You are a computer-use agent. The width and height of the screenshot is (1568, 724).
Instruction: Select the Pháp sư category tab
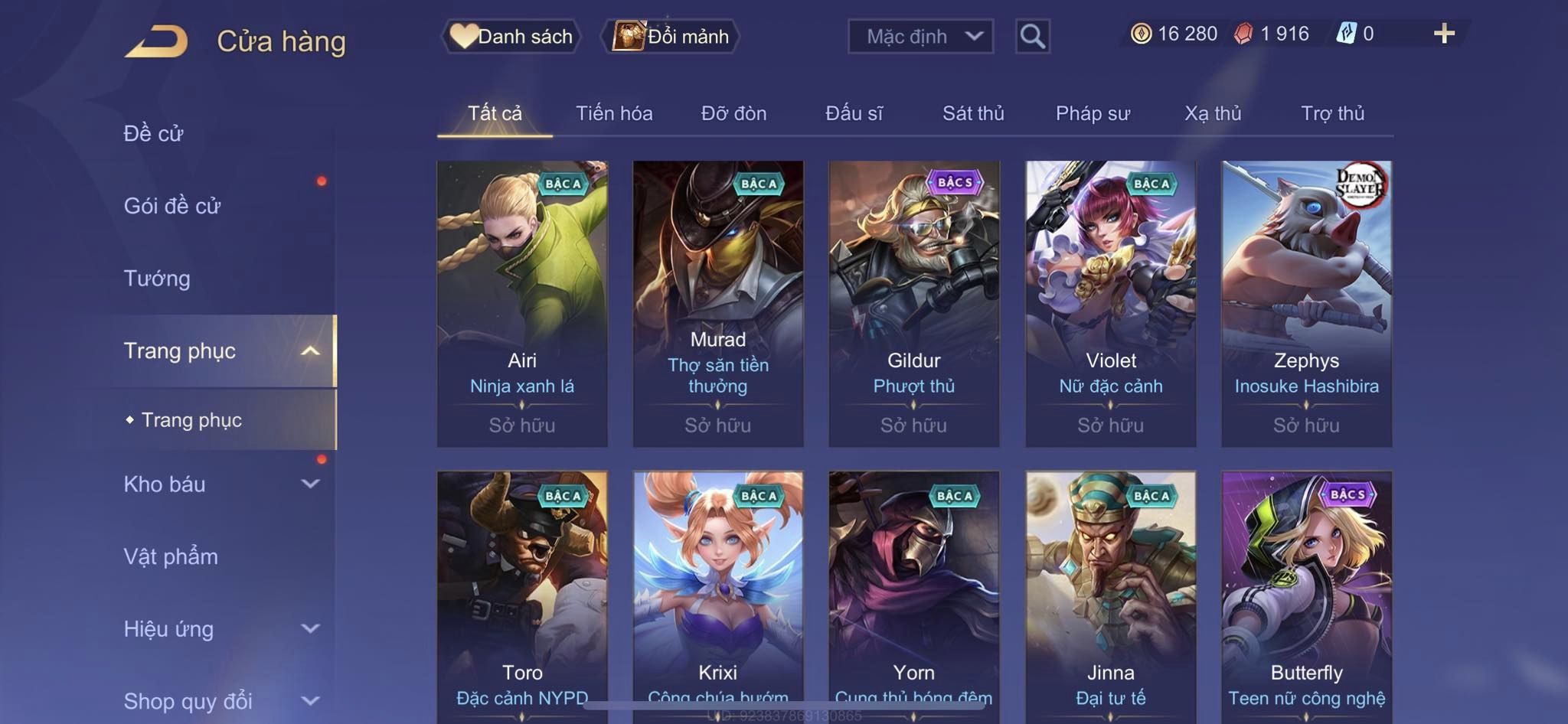tap(1093, 113)
